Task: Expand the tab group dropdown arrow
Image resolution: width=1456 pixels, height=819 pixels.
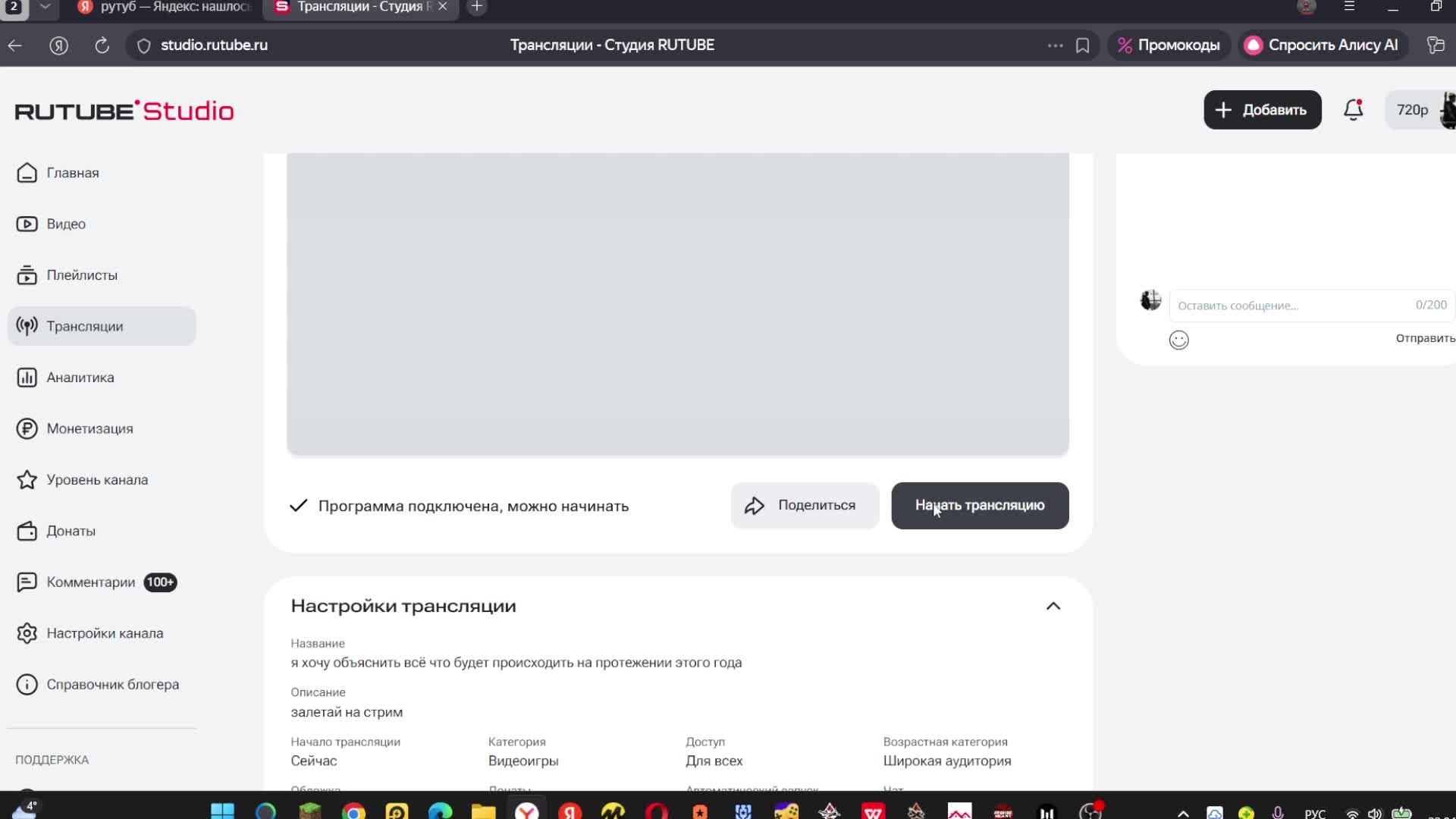Action: click(x=45, y=8)
